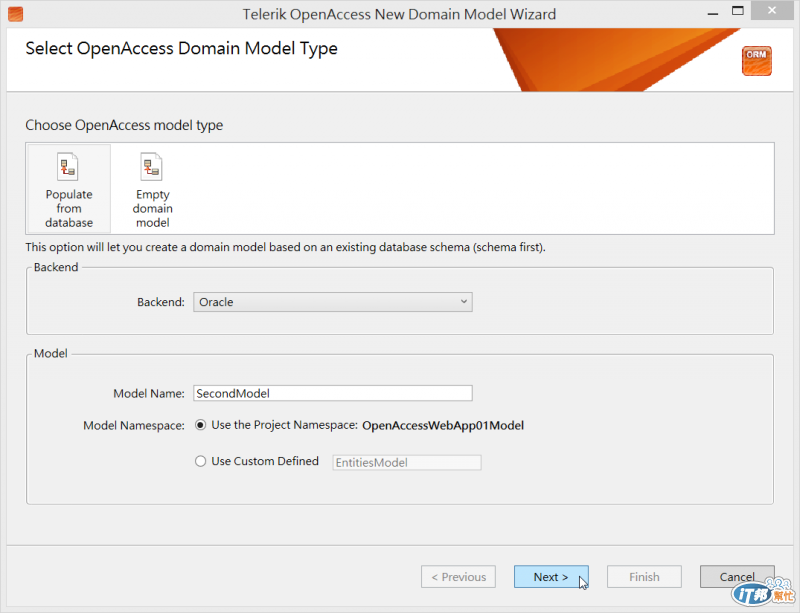Select the Empty domain model type
Image resolution: width=800 pixels, height=613 pixels.
pyautogui.click(x=153, y=189)
